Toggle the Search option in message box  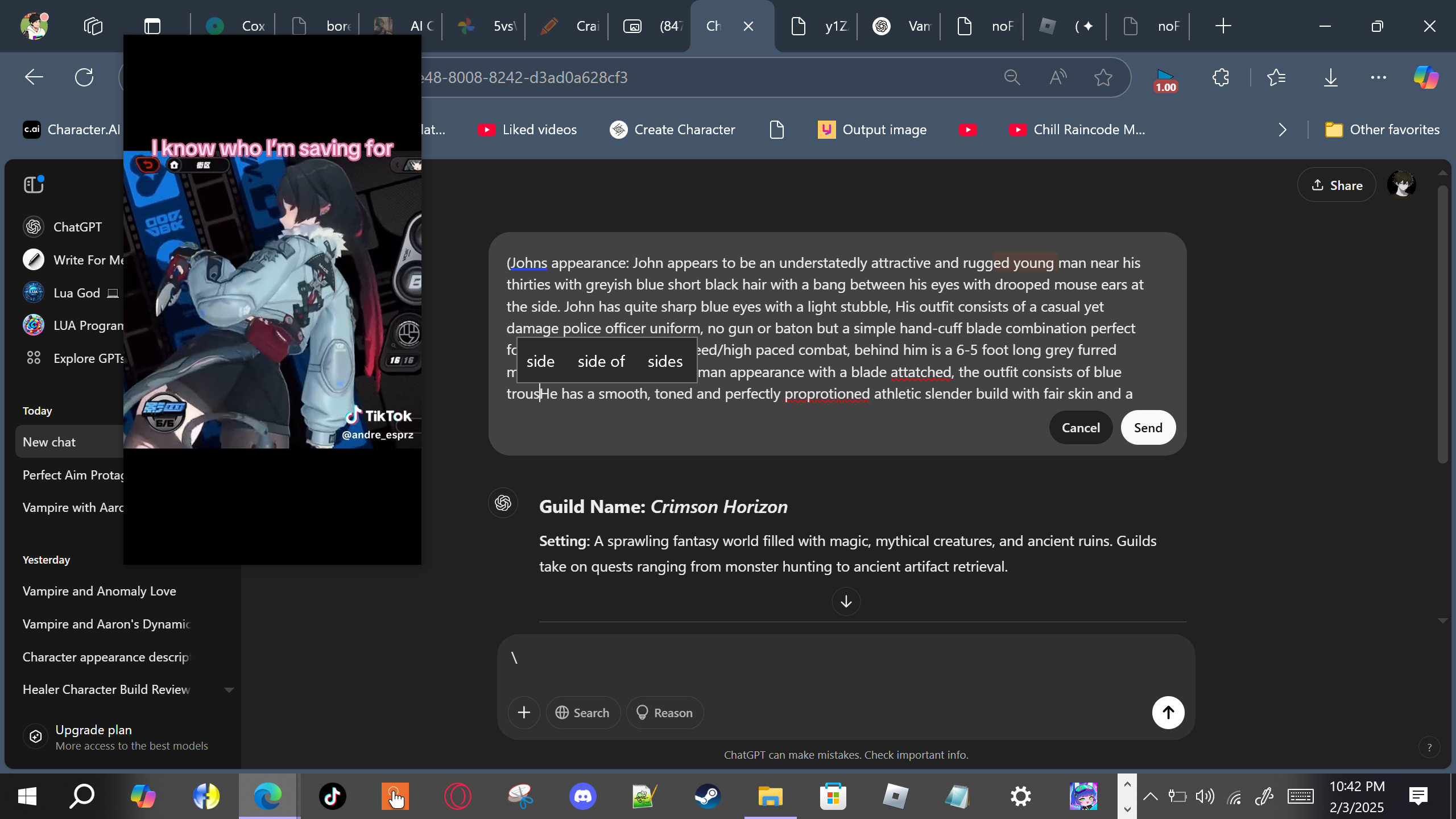tap(582, 713)
